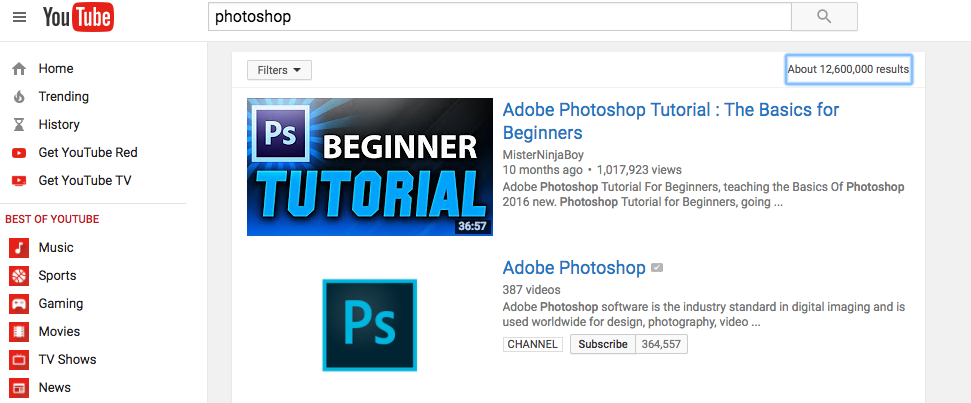Open the hamburger guide menu
This screenshot has height=403, width=971.
20,17
